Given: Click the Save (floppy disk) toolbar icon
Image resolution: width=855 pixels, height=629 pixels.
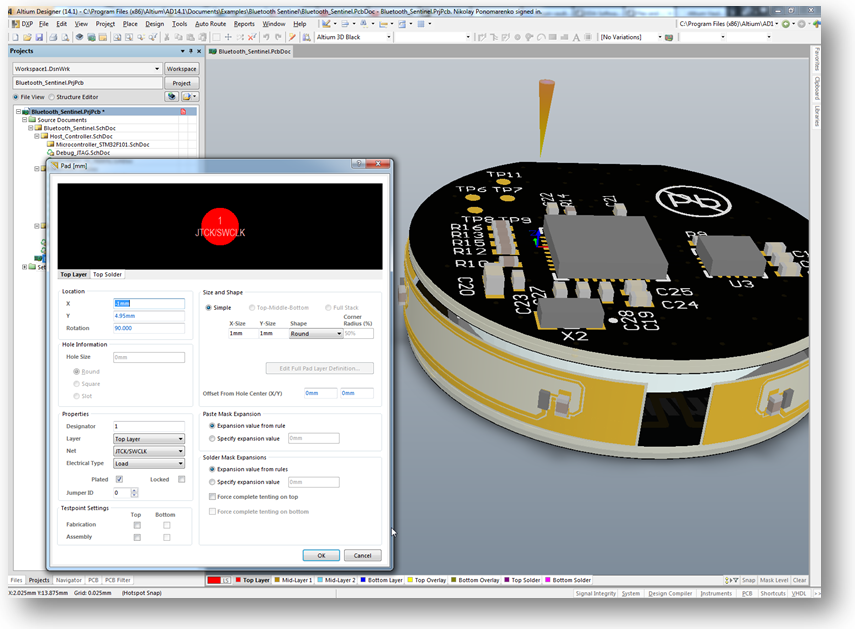Looking at the screenshot, I should [39, 37].
